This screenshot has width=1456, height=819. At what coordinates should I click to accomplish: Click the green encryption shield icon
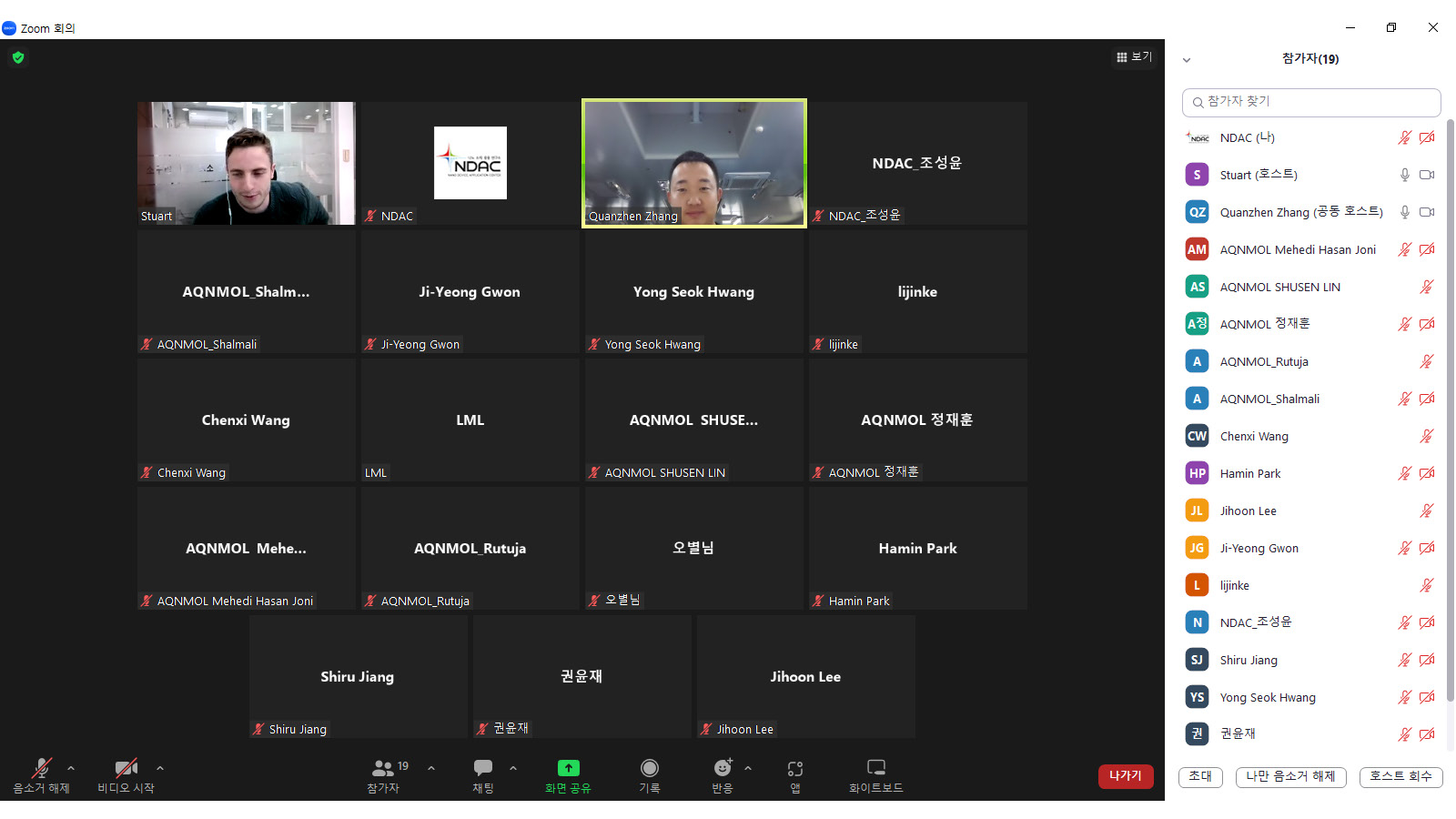tap(18, 57)
